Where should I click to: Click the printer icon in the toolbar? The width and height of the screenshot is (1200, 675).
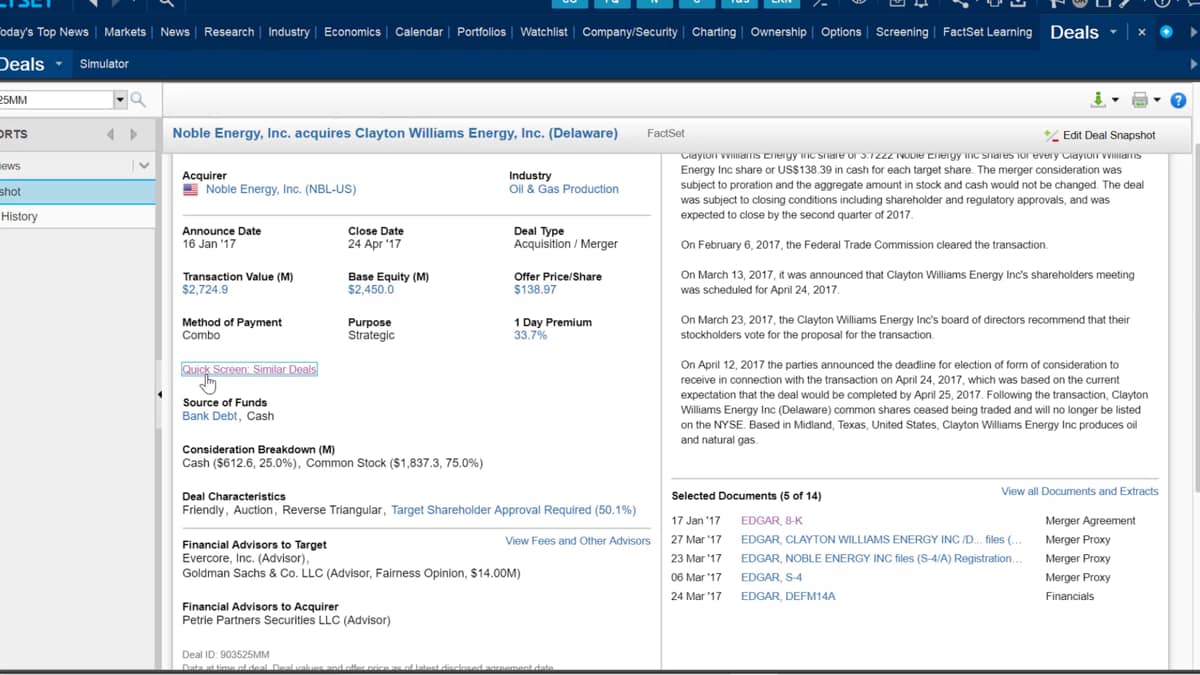pos(1139,100)
